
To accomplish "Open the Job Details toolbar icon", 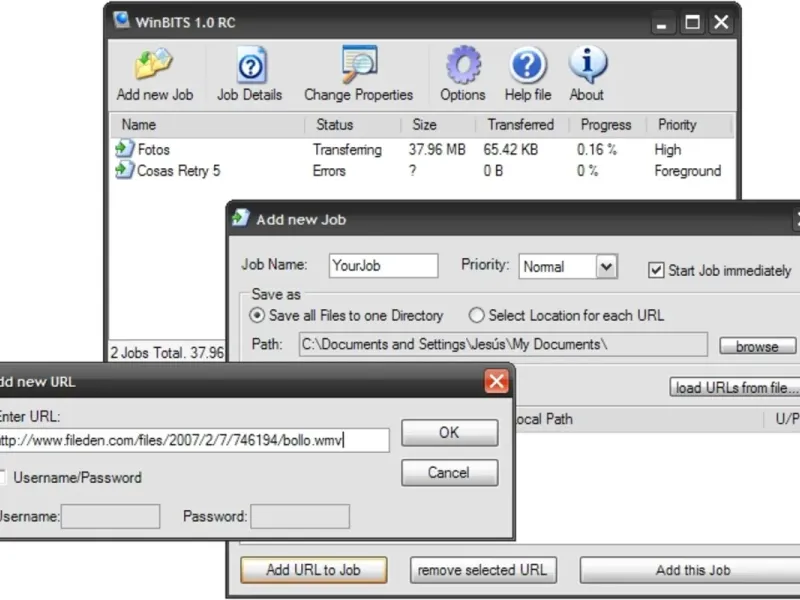I will click(x=250, y=65).
